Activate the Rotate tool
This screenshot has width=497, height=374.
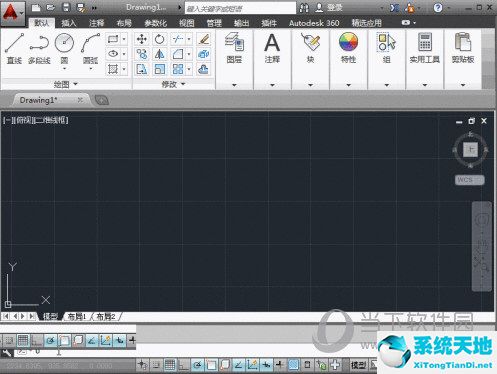pyautogui.click(x=159, y=39)
